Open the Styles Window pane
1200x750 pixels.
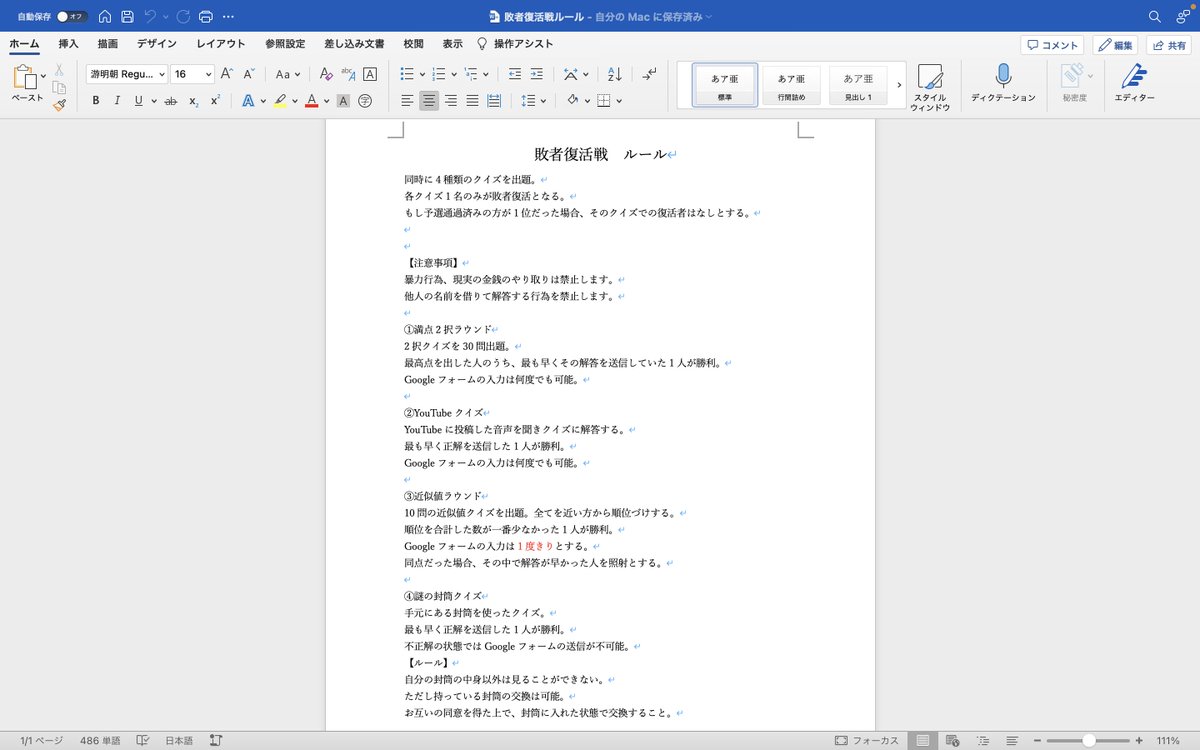929,88
